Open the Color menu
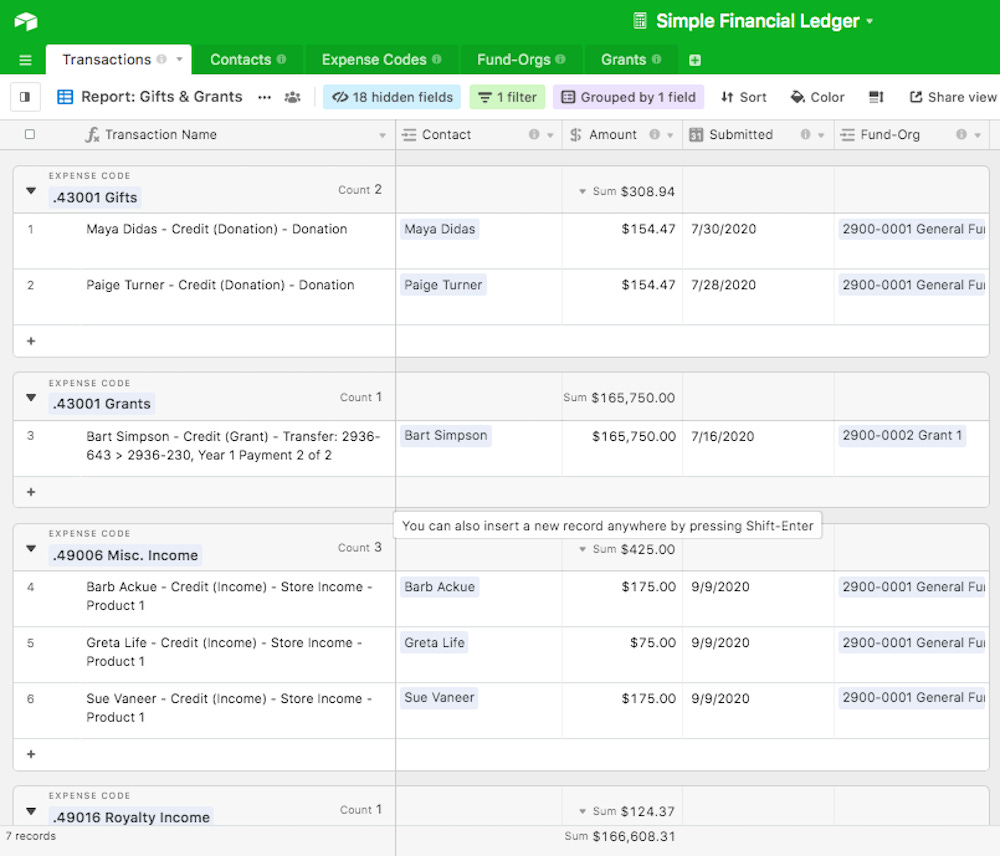Image resolution: width=1000 pixels, height=856 pixels. (818, 97)
